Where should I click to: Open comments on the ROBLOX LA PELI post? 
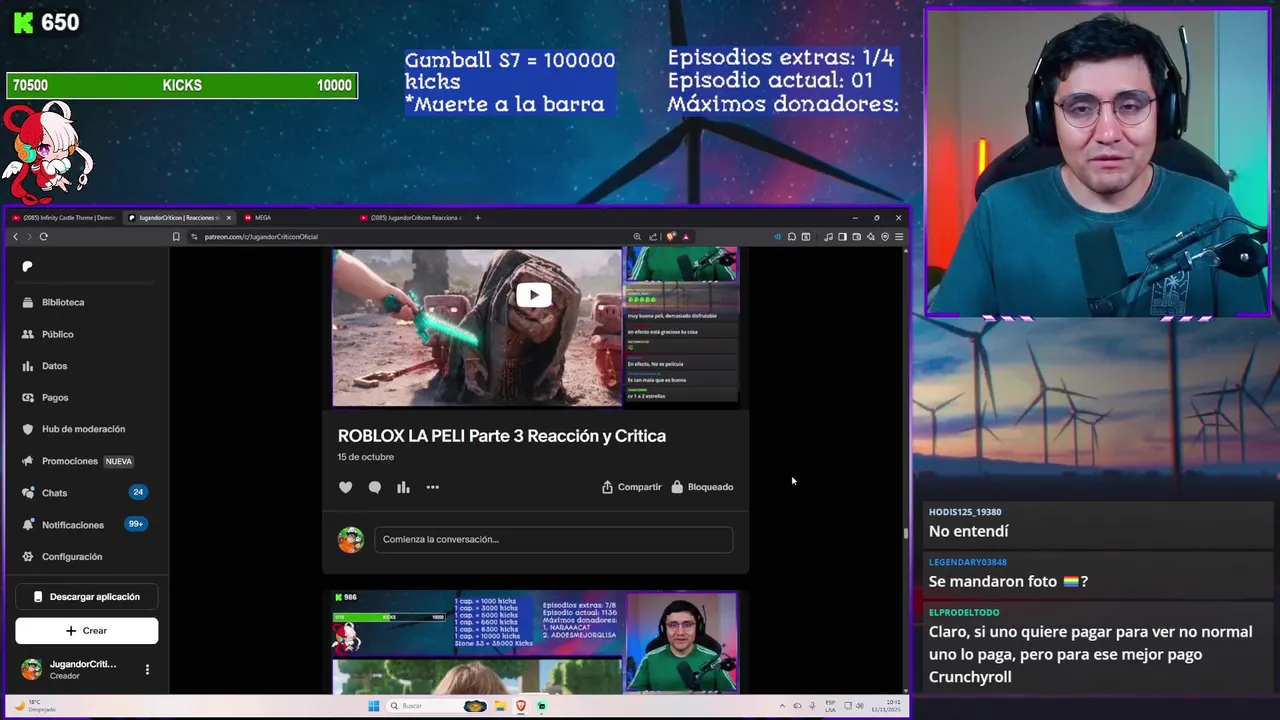coord(374,487)
